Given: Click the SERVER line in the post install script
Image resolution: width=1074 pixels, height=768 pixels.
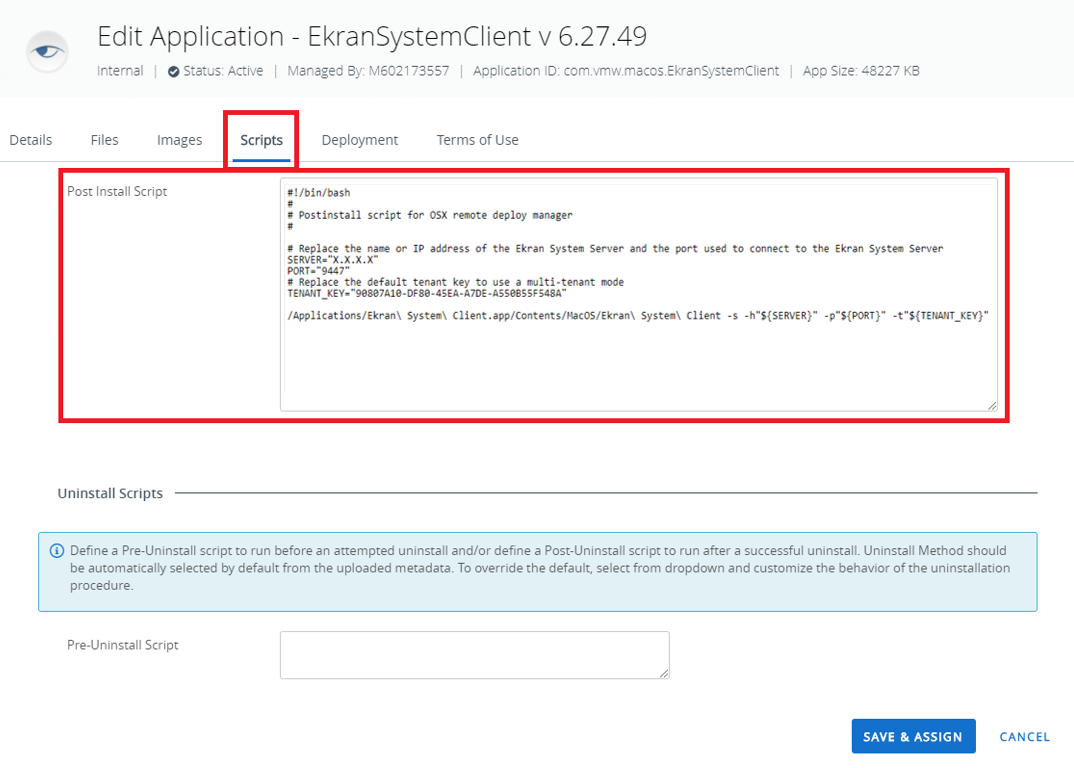Looking at the screenshot, I should 333,259.
